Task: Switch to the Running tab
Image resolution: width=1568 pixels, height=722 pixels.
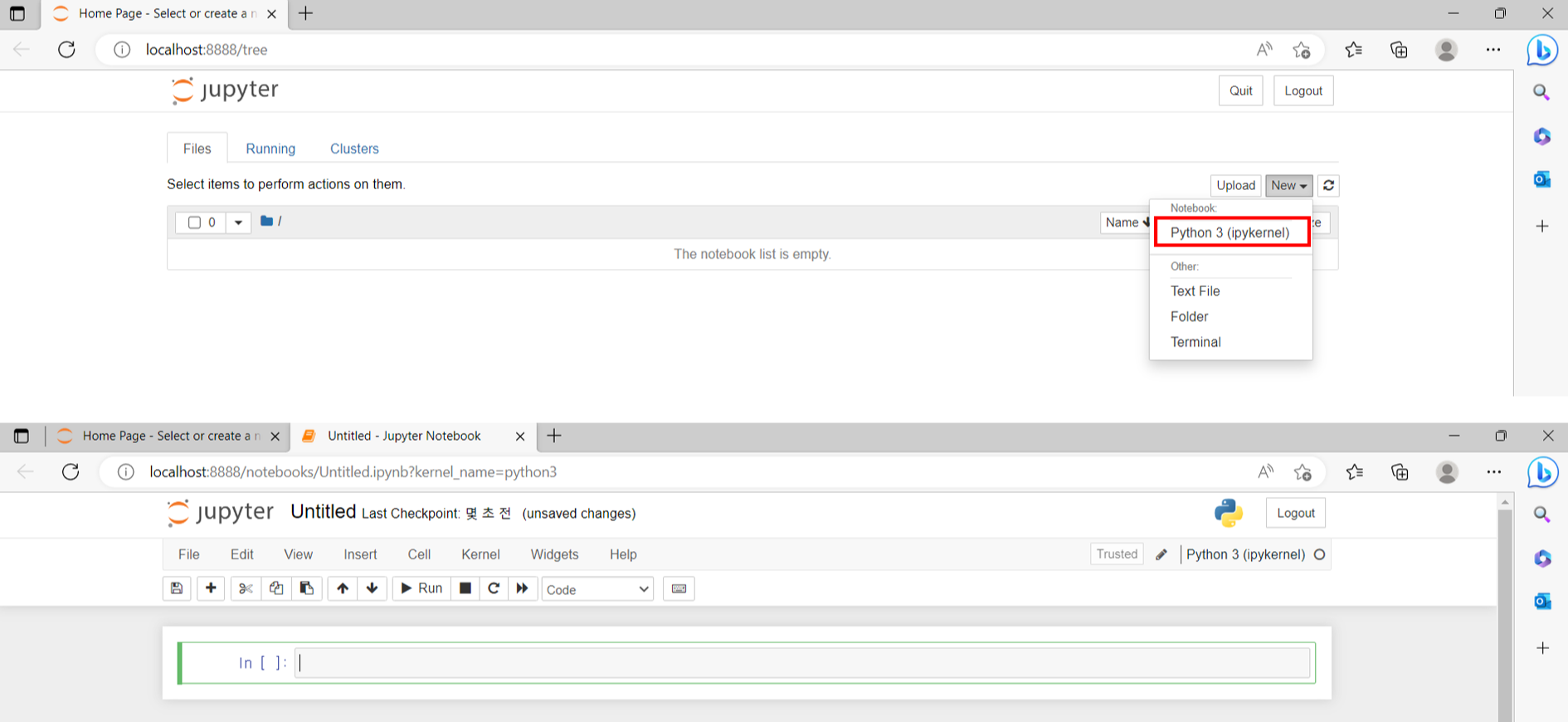Action: point(270,149)
